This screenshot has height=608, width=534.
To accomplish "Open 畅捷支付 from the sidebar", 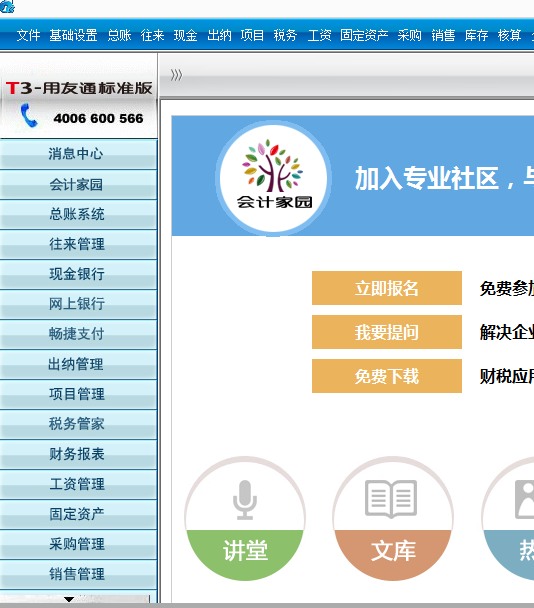I will click(78, 334).
